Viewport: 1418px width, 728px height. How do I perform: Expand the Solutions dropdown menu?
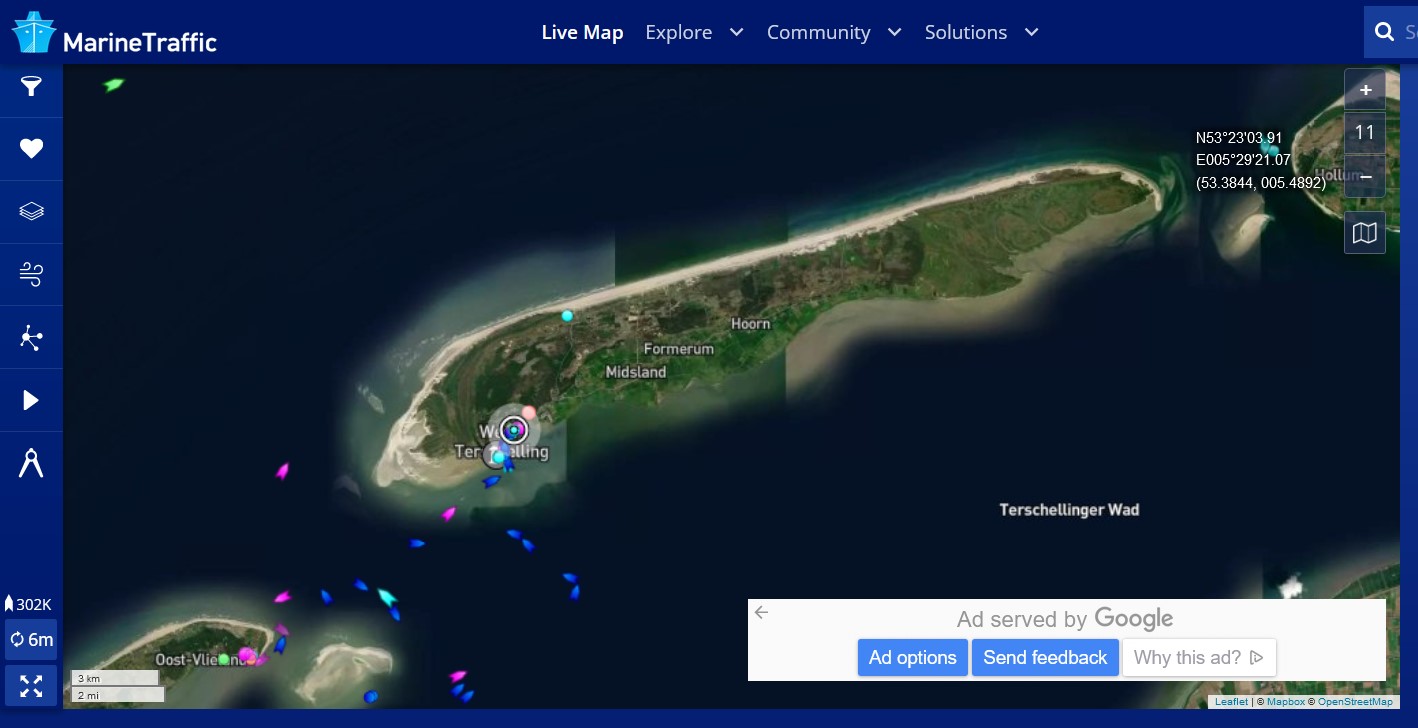coord(981,32)
